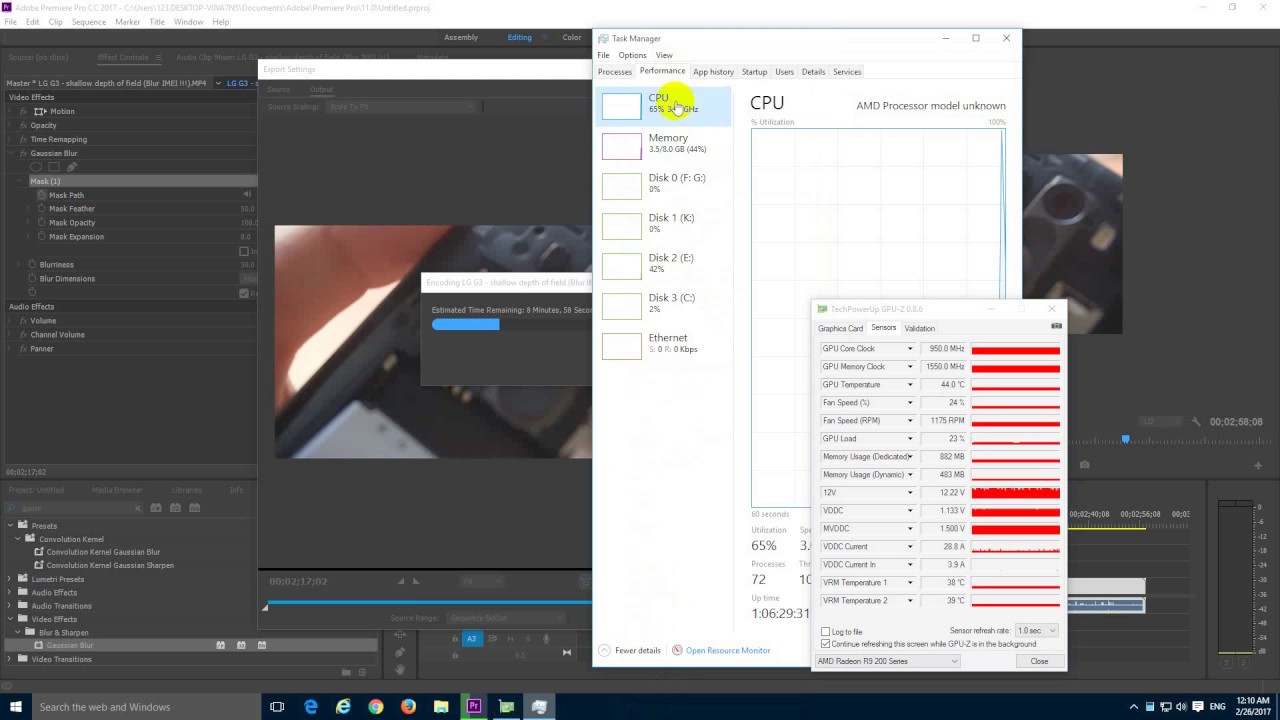Click the New Custom Bin folder icon

tap(347, 672)
